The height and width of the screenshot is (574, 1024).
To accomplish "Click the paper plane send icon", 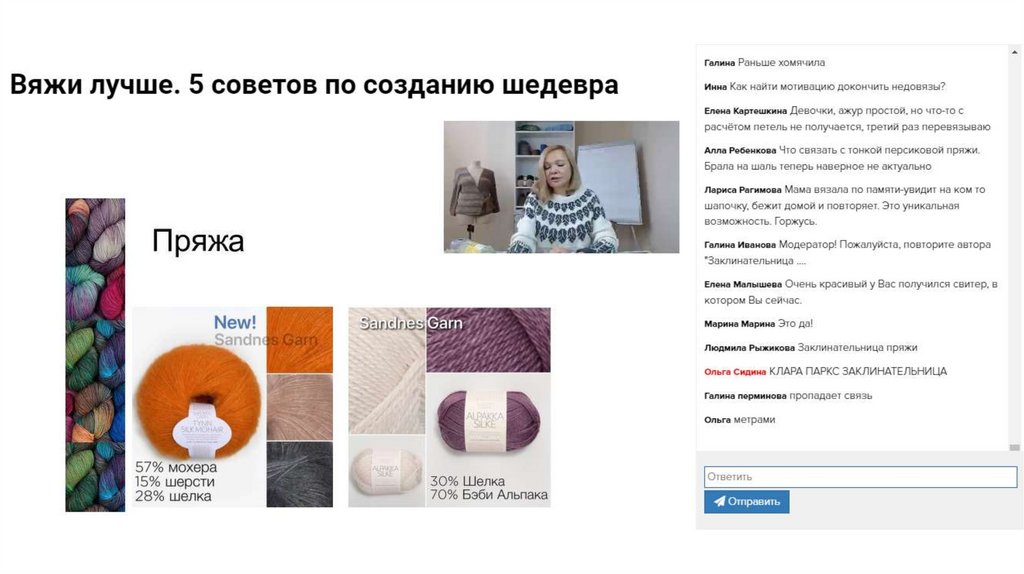I will coord(719,502).
